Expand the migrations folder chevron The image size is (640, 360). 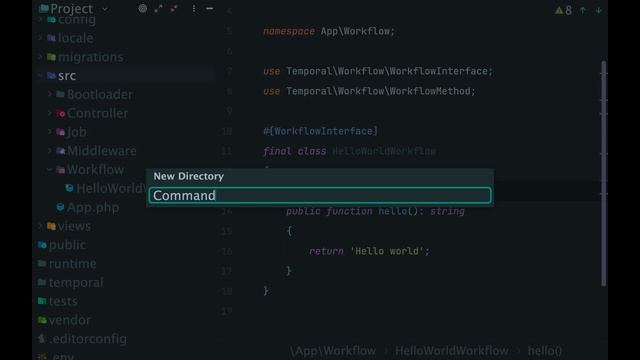(40, 57)
